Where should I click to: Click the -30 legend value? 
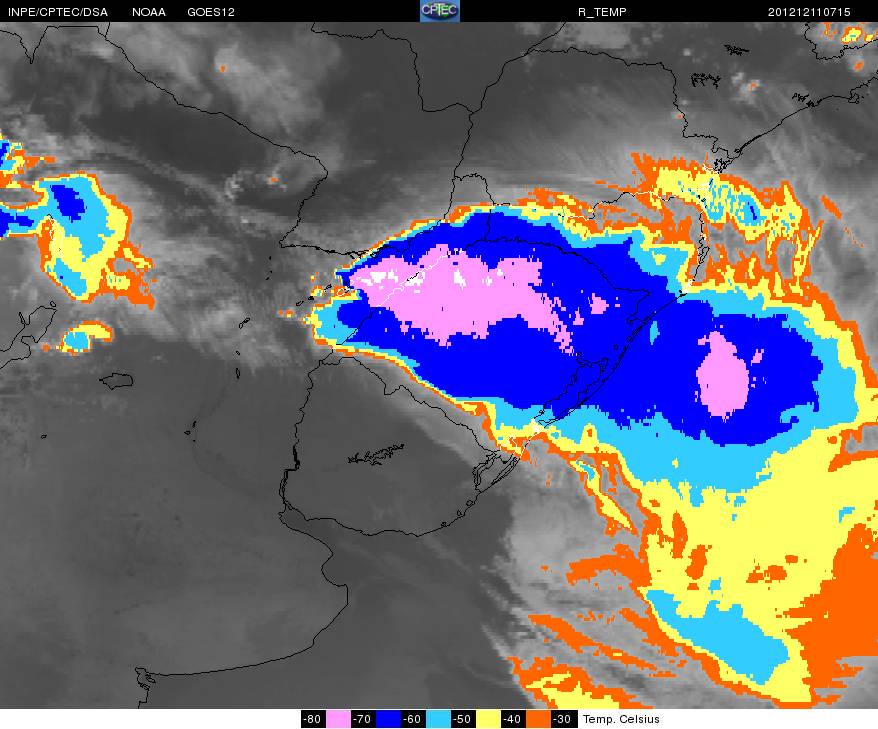tap(563, 719)
